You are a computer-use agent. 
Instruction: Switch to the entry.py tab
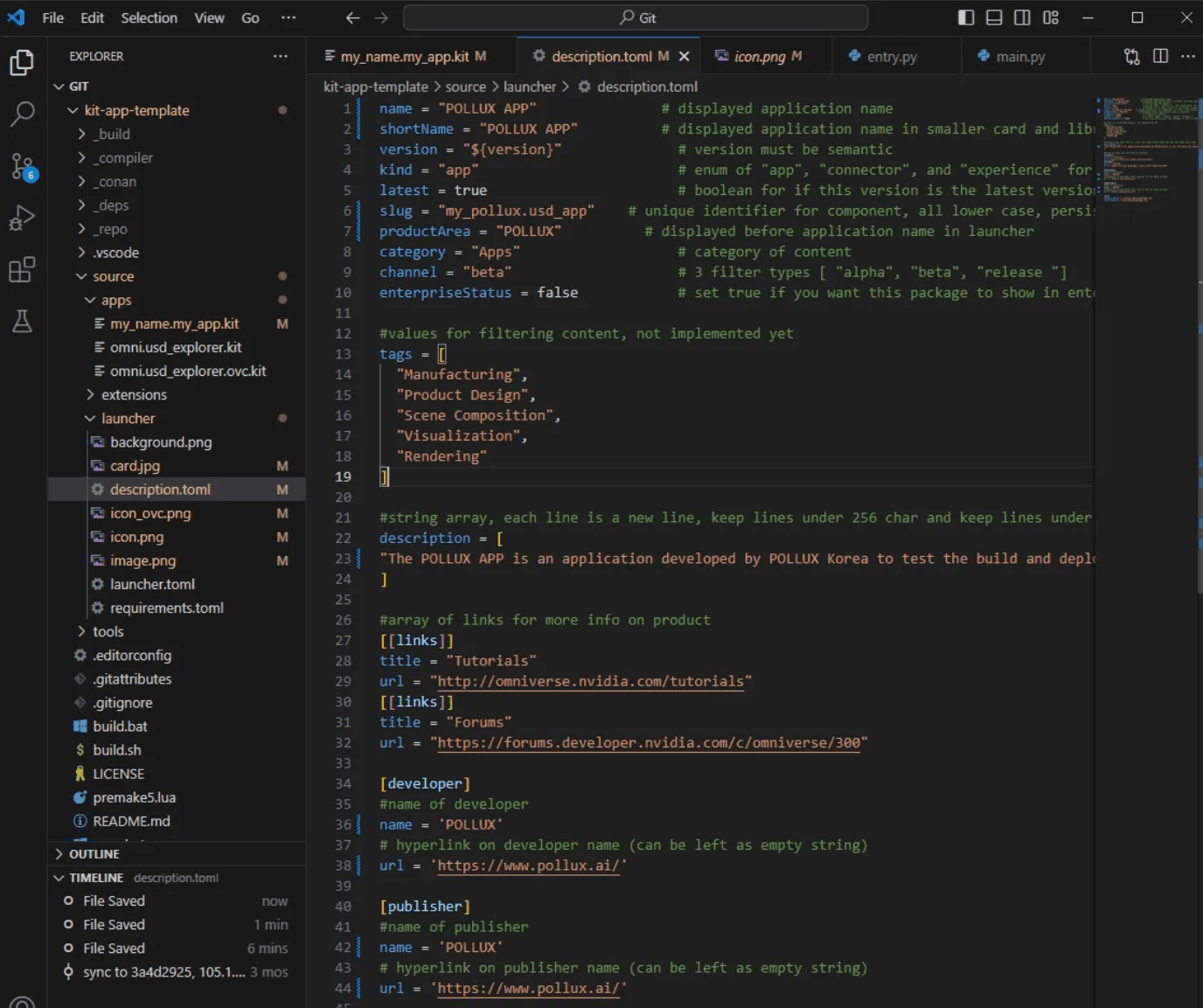tap(891, 57)
